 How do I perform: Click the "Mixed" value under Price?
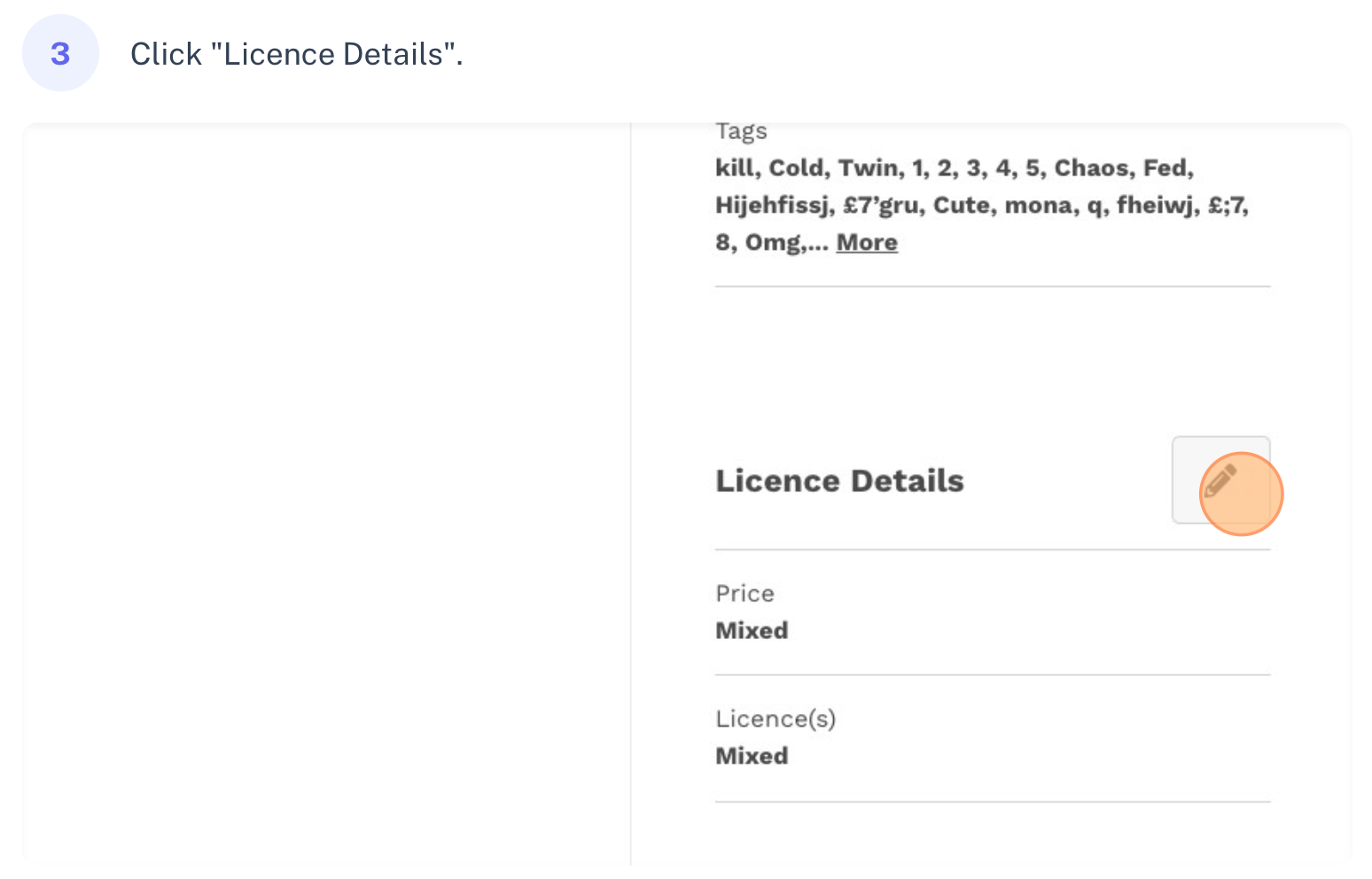click(x=752, y=630)
